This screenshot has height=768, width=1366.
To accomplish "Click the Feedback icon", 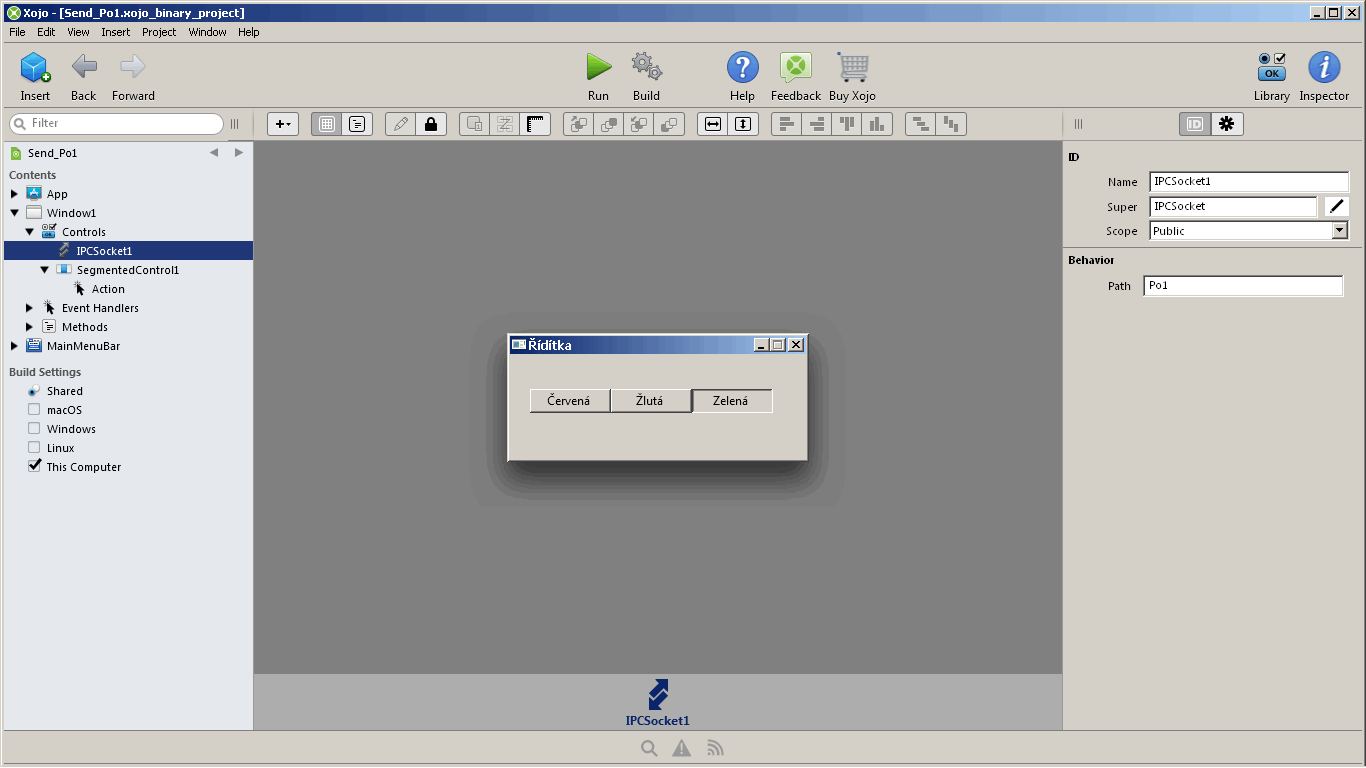I will (795, 68).
